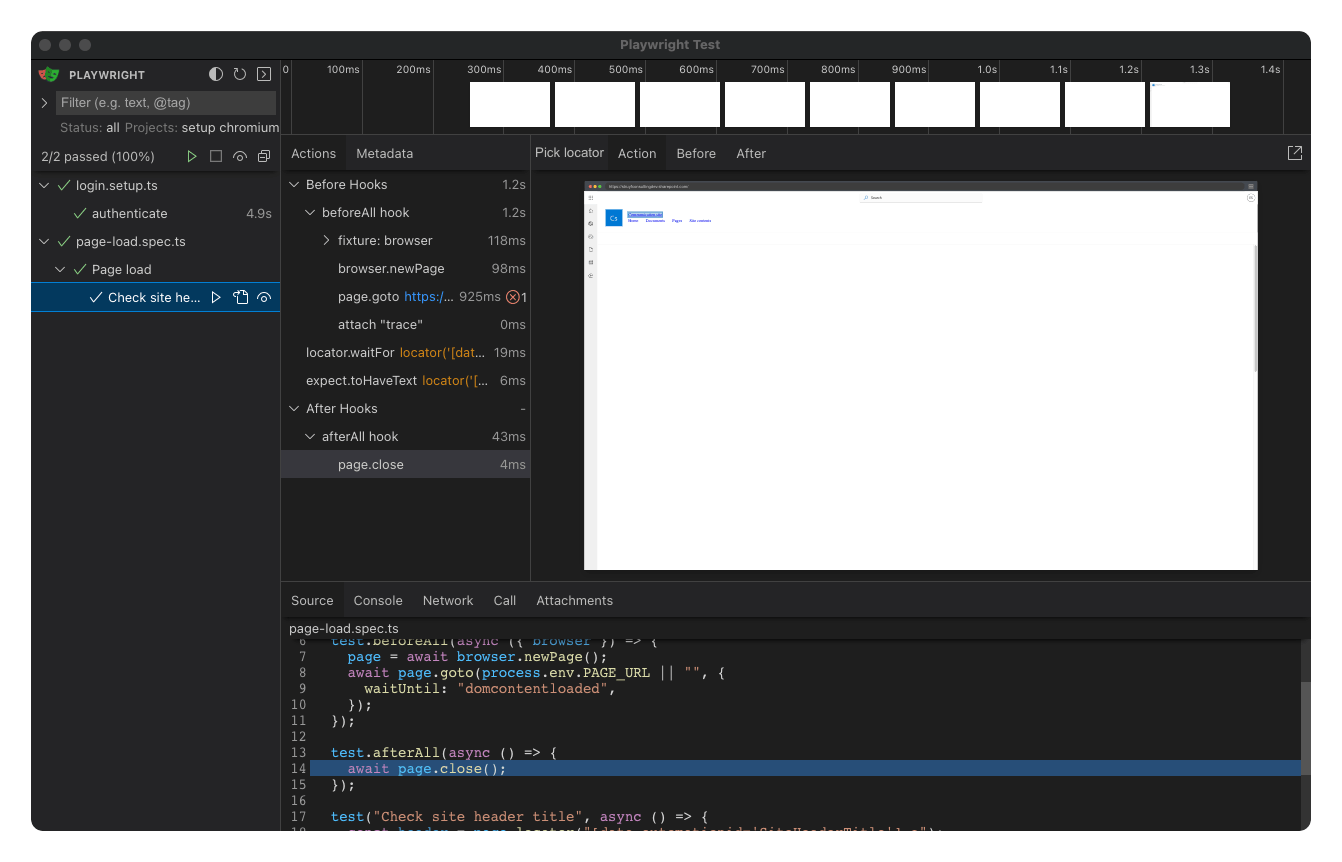Viewport: 1342px width, 862px height.
Task: Collapse the login.setup.ts tree node
Action: 44,186
